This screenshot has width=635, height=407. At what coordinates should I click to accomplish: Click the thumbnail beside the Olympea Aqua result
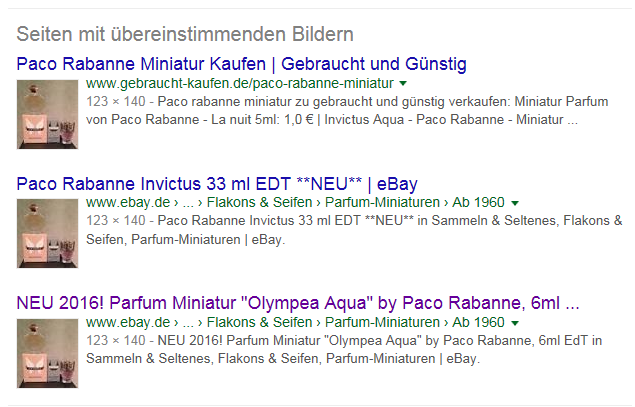47,354
